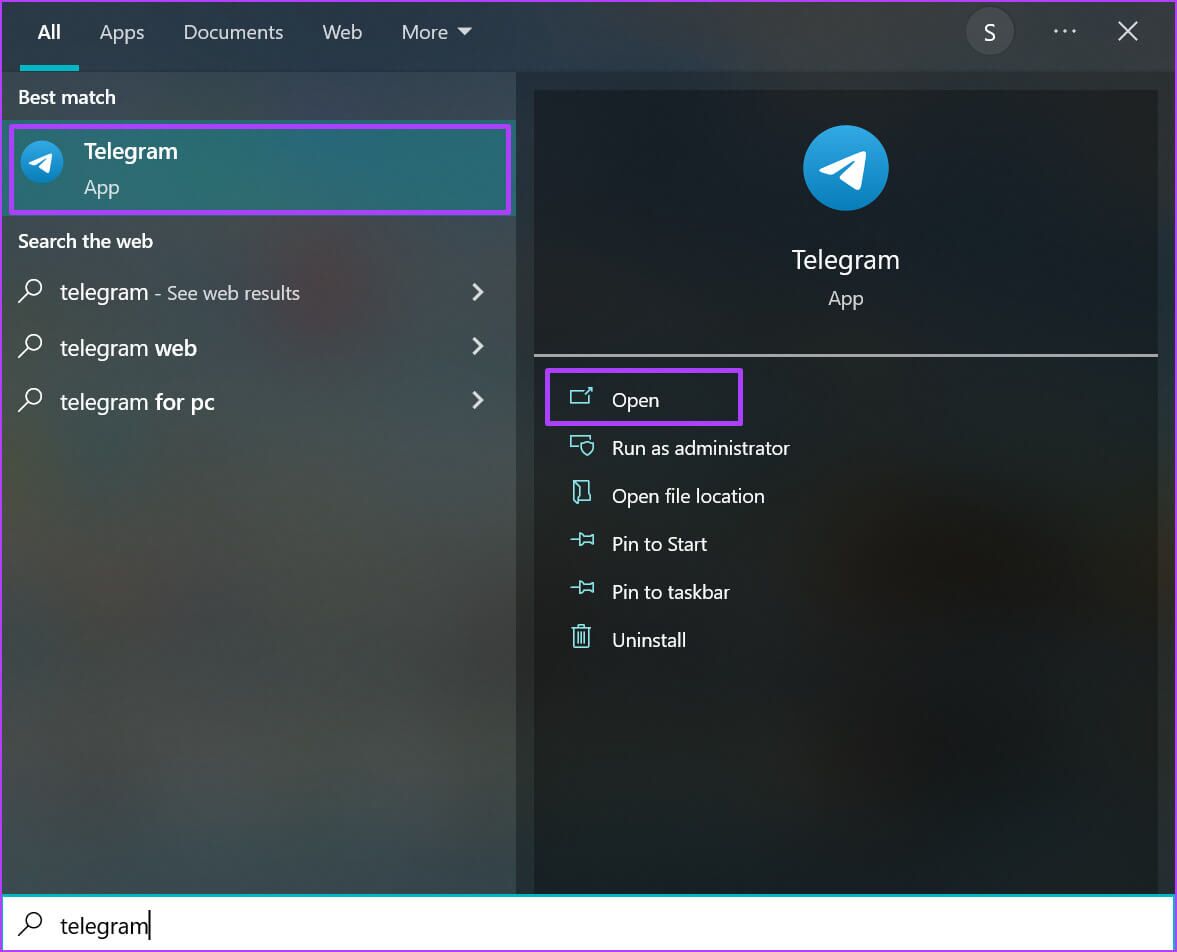Click the search box magnifier icon
1177x952 pixels.
click(x=31, y=923)
